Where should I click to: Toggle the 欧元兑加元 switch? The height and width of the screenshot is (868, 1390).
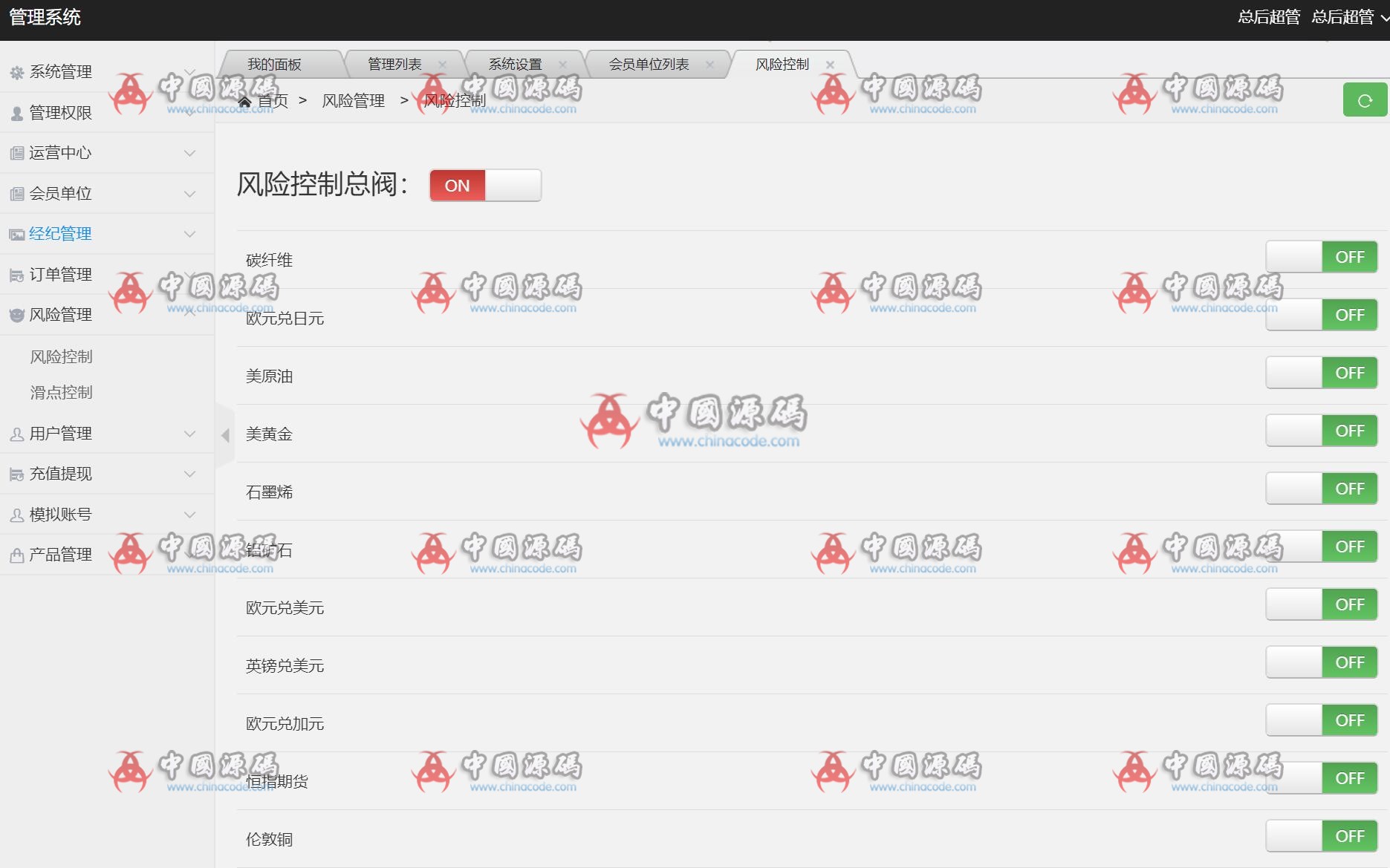[x=1322, y=720]
